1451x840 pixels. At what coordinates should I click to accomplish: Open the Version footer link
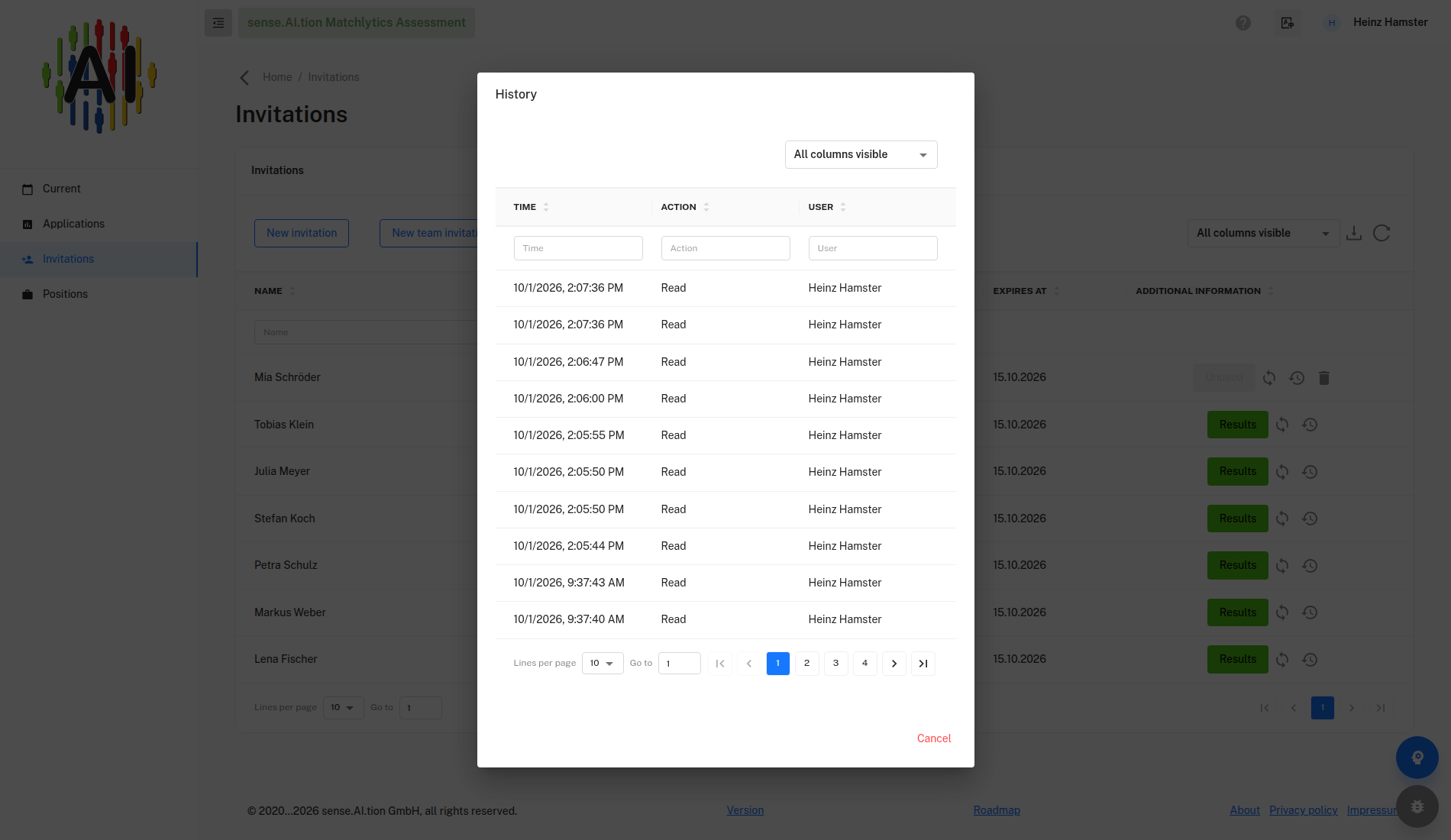tap(745, 810)
